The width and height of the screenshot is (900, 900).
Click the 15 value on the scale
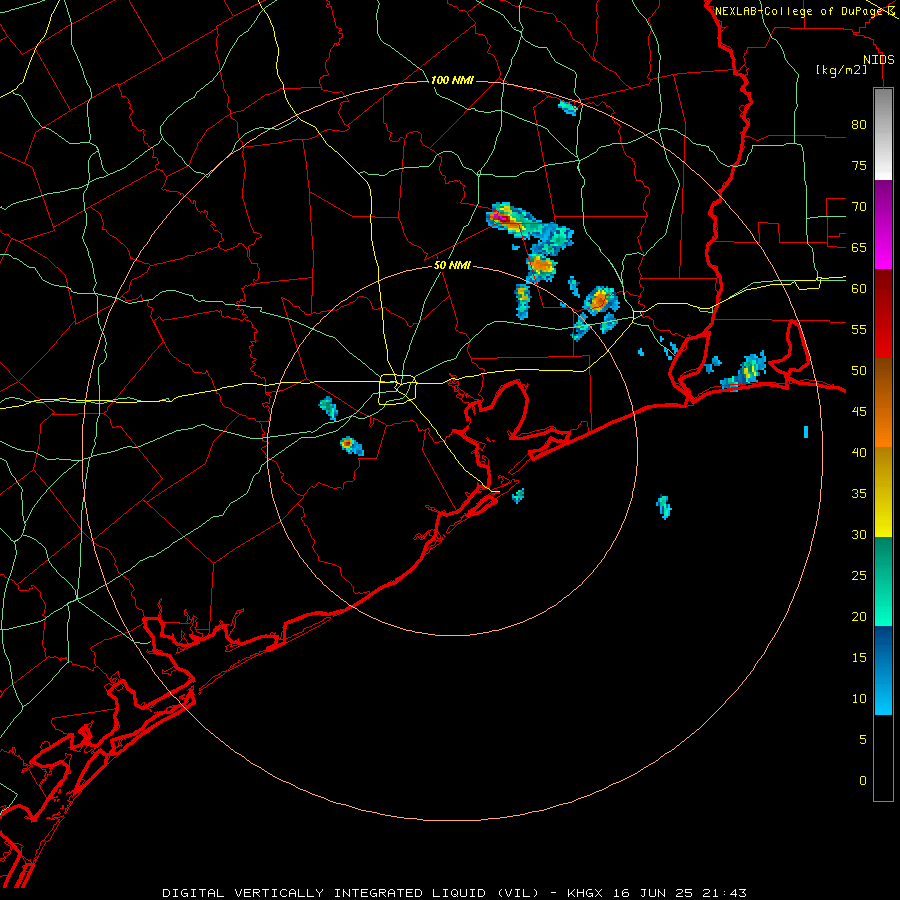pyautogui.click(x=859, y=657)
